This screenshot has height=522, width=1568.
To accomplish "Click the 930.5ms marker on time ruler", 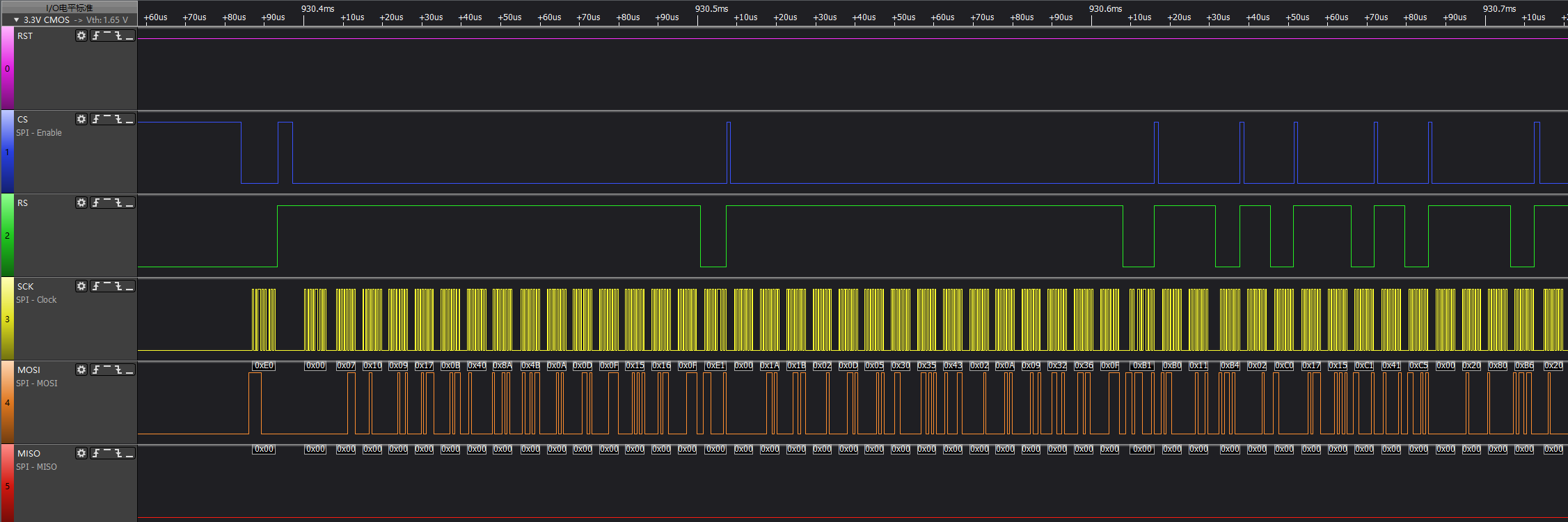I will coord(711,9).
